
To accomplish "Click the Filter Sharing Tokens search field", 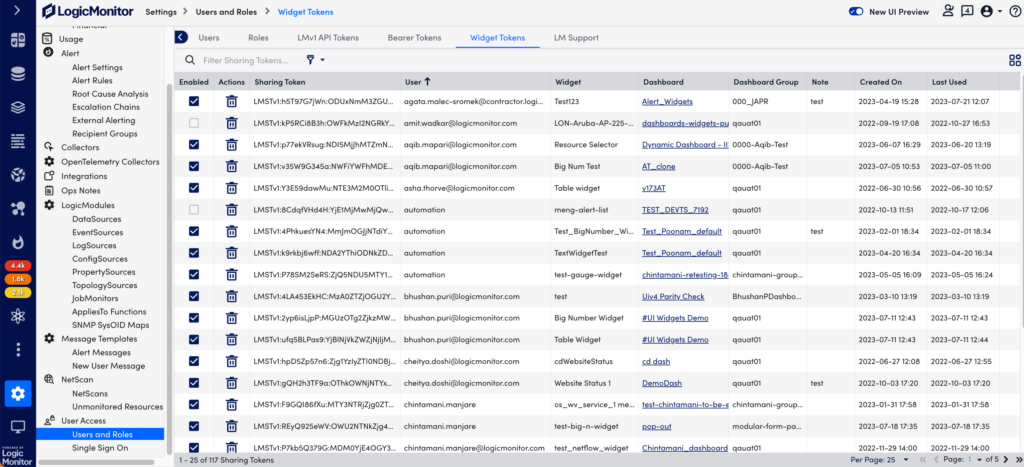I will [246, 60].
